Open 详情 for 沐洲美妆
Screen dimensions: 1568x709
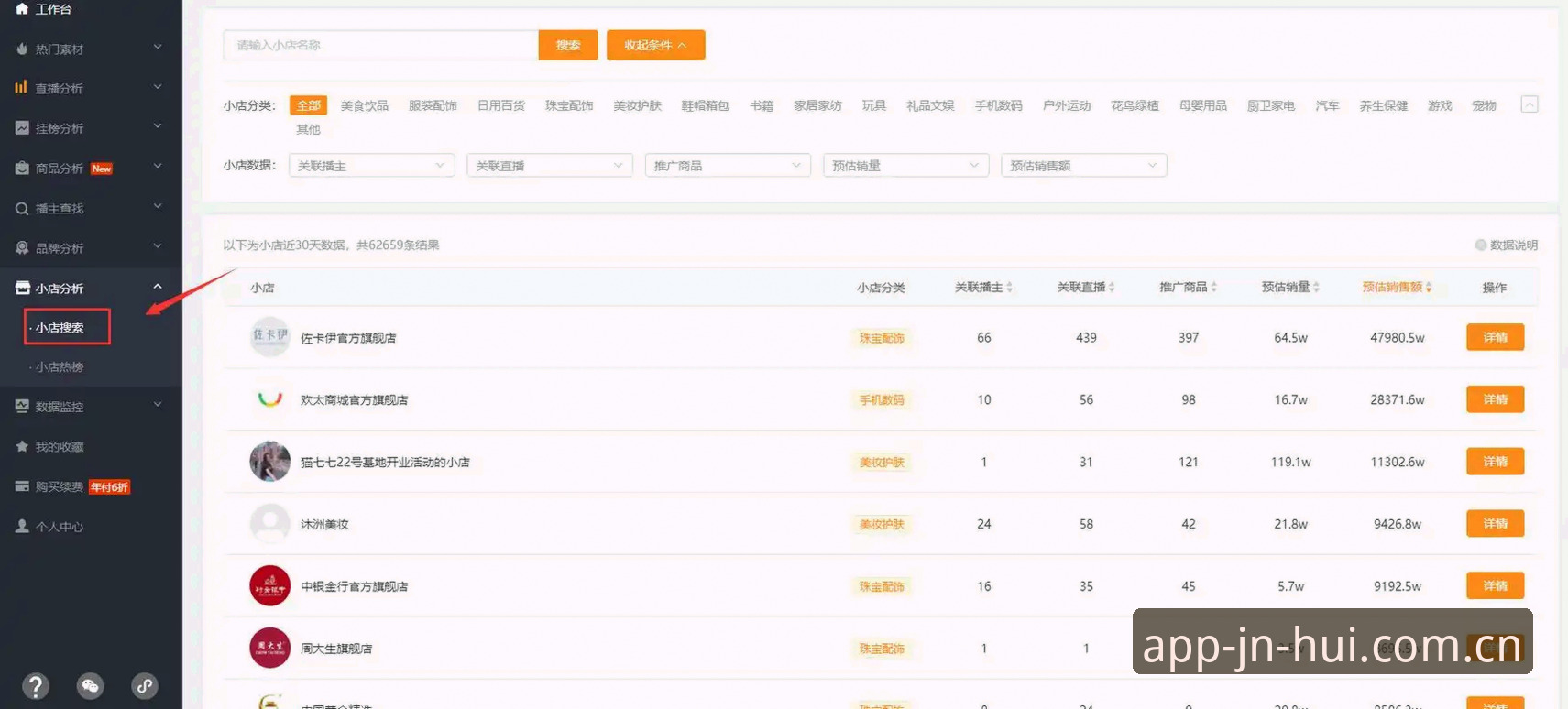pos(1495,523)
